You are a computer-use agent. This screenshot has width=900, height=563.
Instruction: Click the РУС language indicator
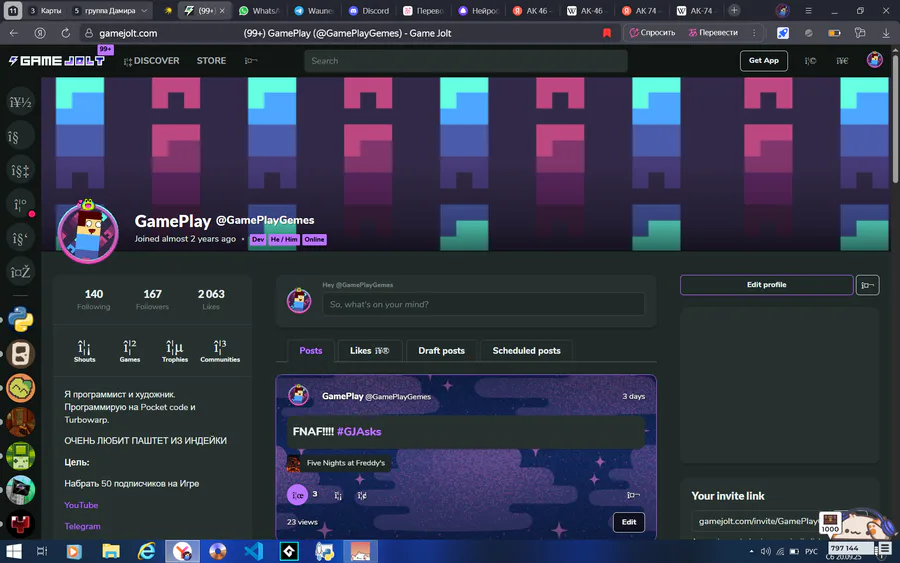click(x=811, y=551)
